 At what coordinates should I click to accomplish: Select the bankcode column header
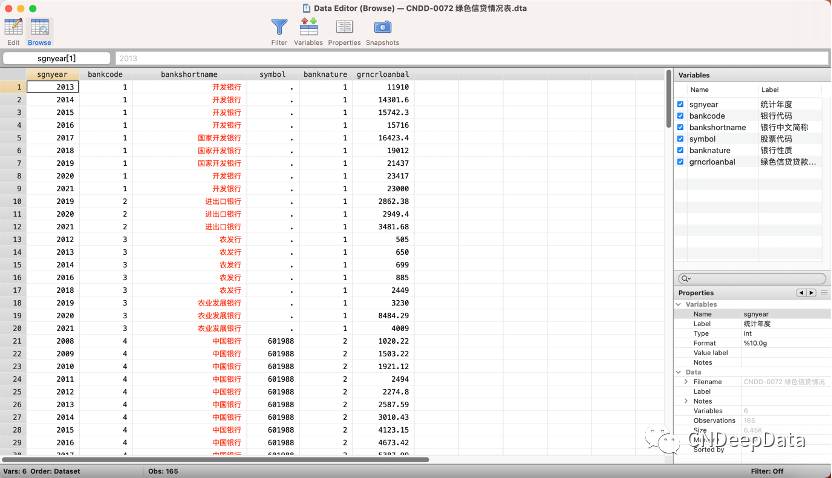105,74
